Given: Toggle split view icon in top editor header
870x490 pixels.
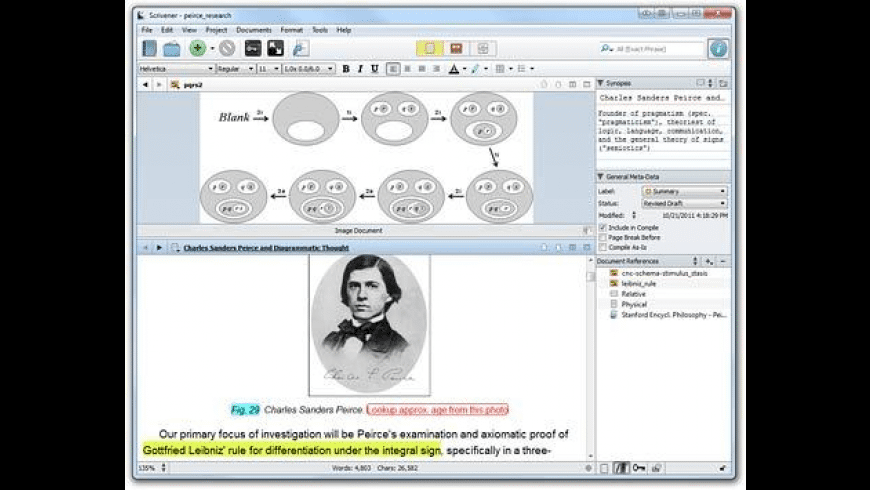Looking at the screenshot, I should click(x=572, y=84).
